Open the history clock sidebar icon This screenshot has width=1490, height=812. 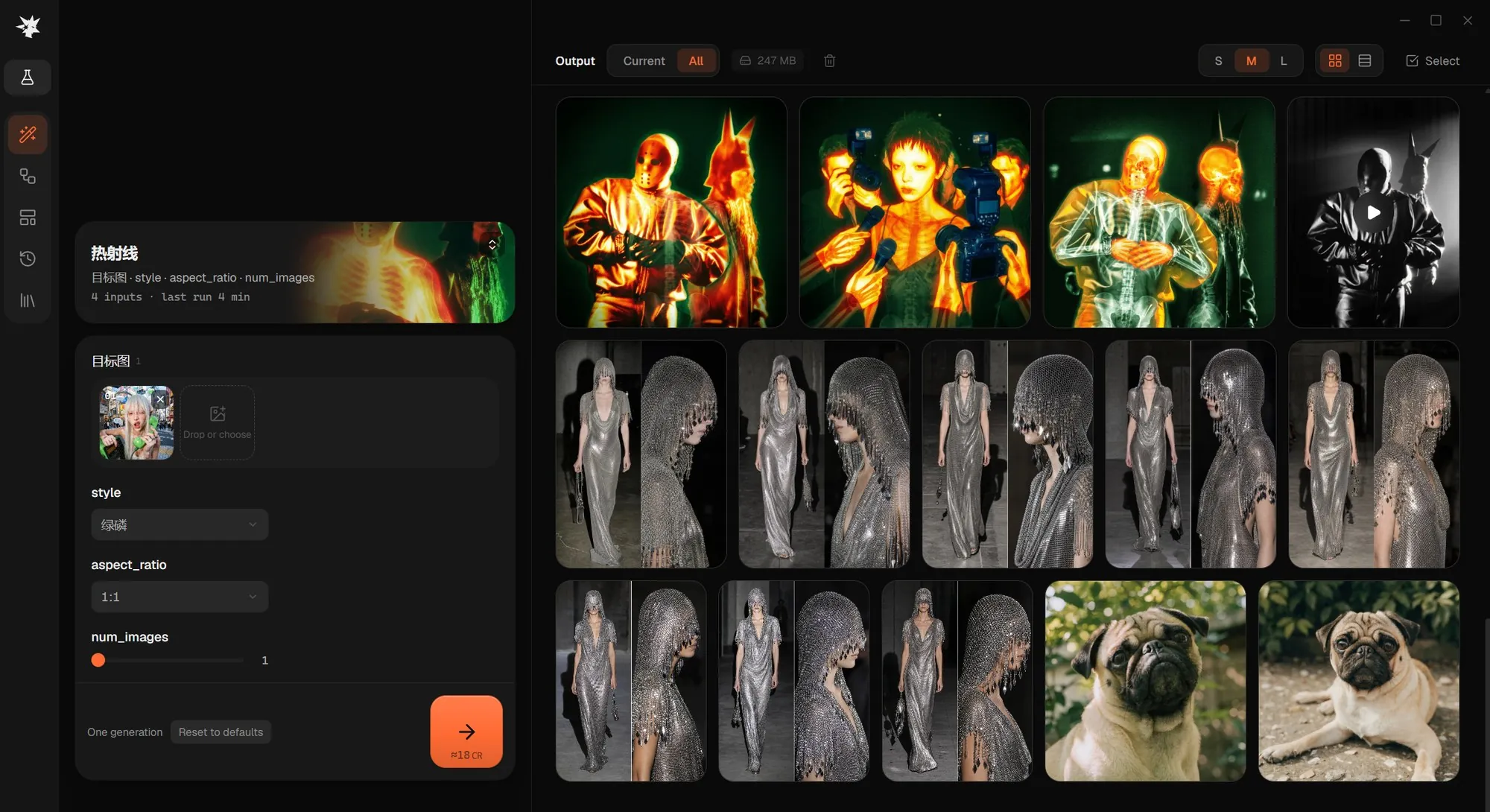(28, 258)
